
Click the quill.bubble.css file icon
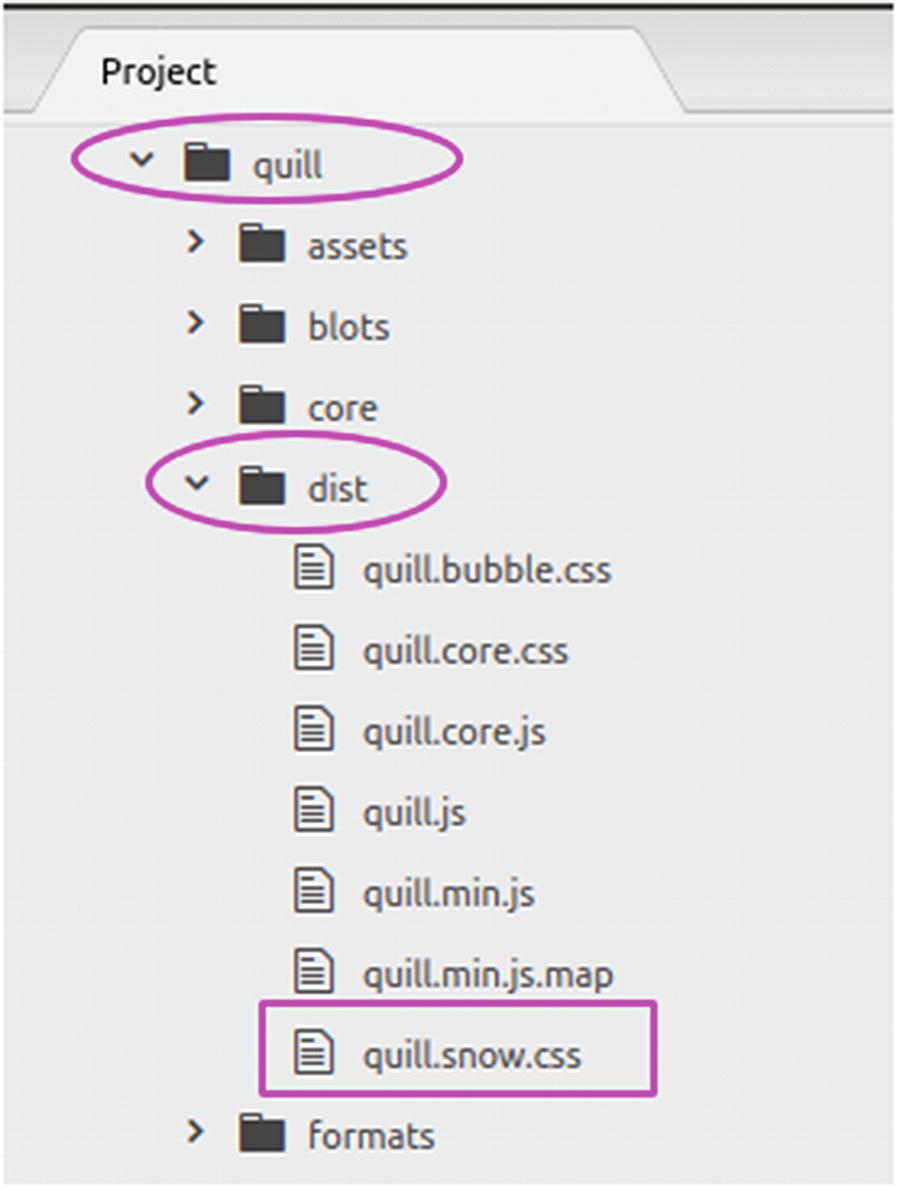point(313,569)
